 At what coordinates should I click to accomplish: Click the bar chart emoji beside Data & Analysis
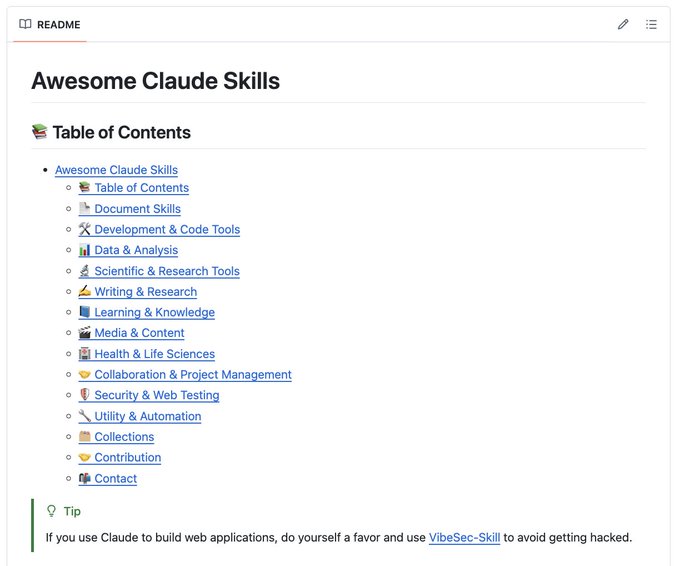pos(85,250)
